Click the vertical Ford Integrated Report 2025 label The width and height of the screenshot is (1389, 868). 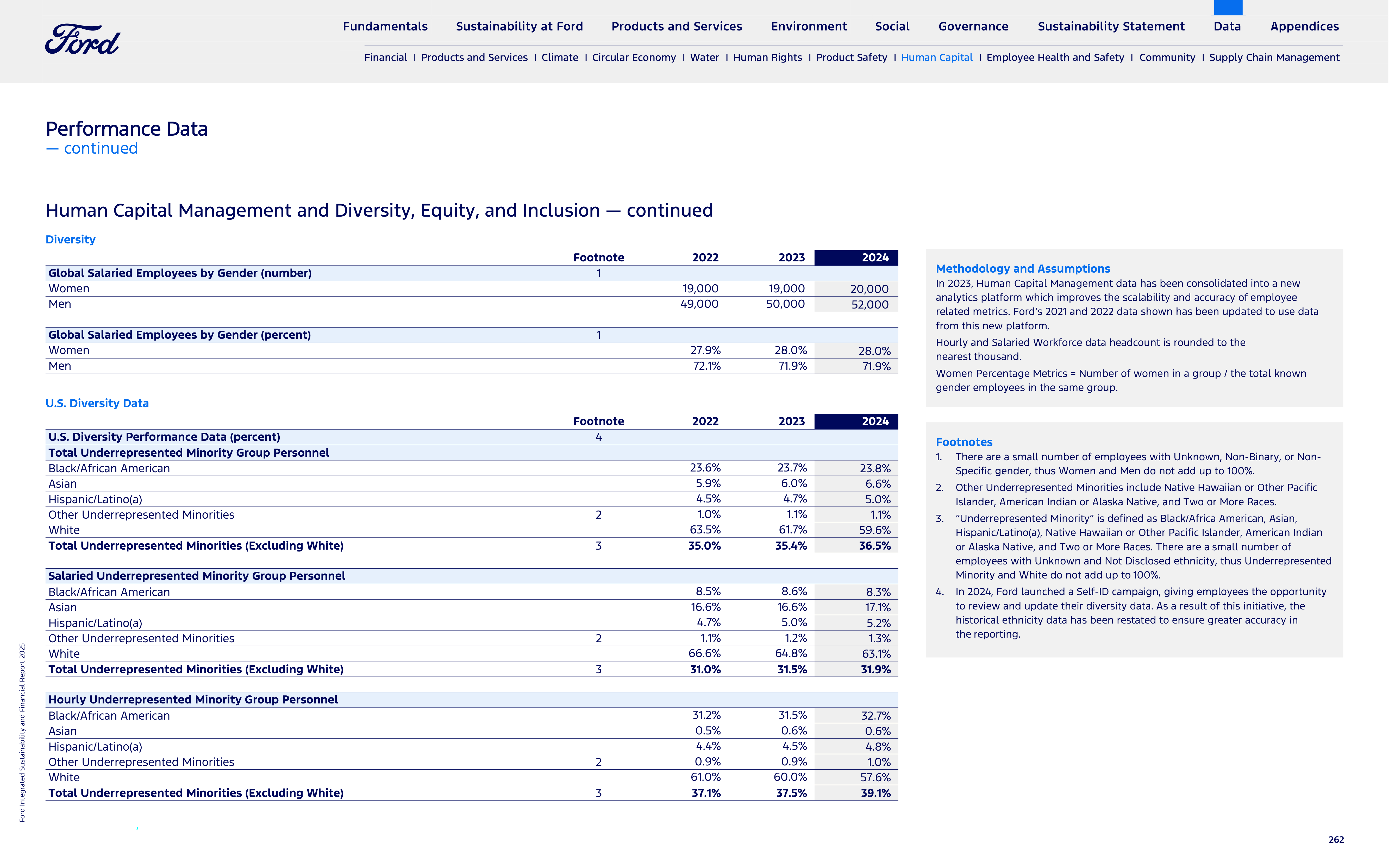(x=22, y=733)
